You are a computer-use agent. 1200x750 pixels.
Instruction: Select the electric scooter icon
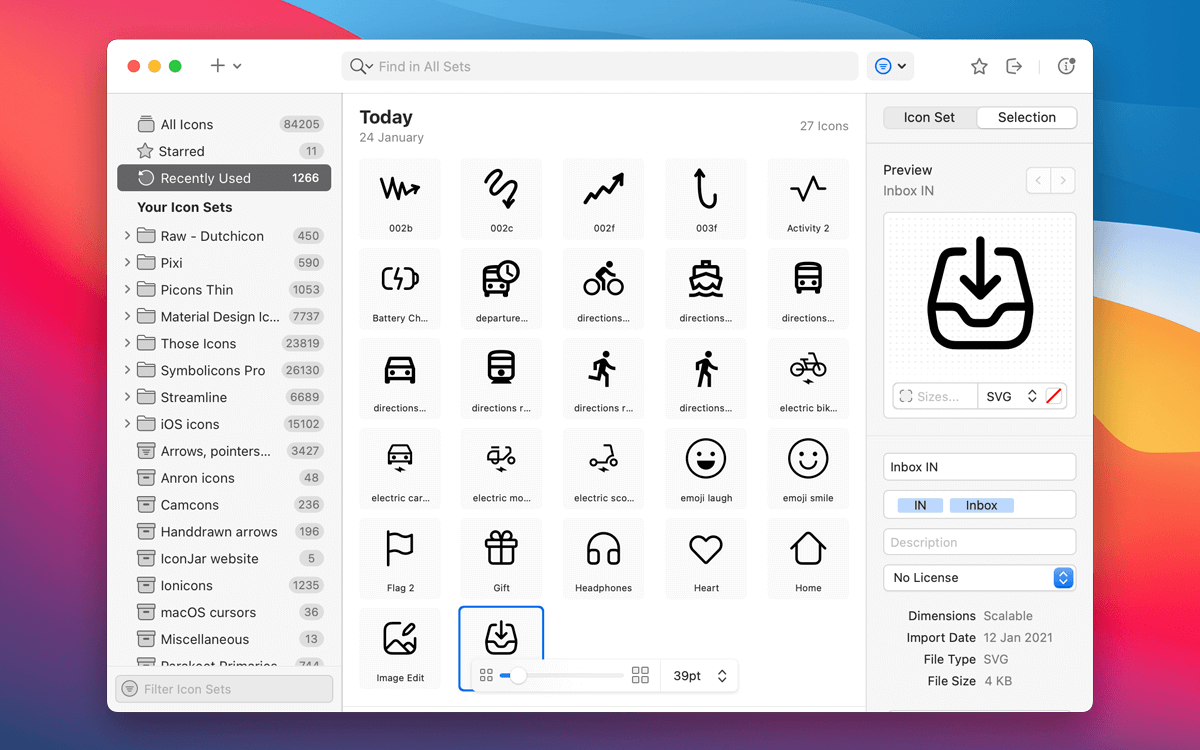(604, 468)
